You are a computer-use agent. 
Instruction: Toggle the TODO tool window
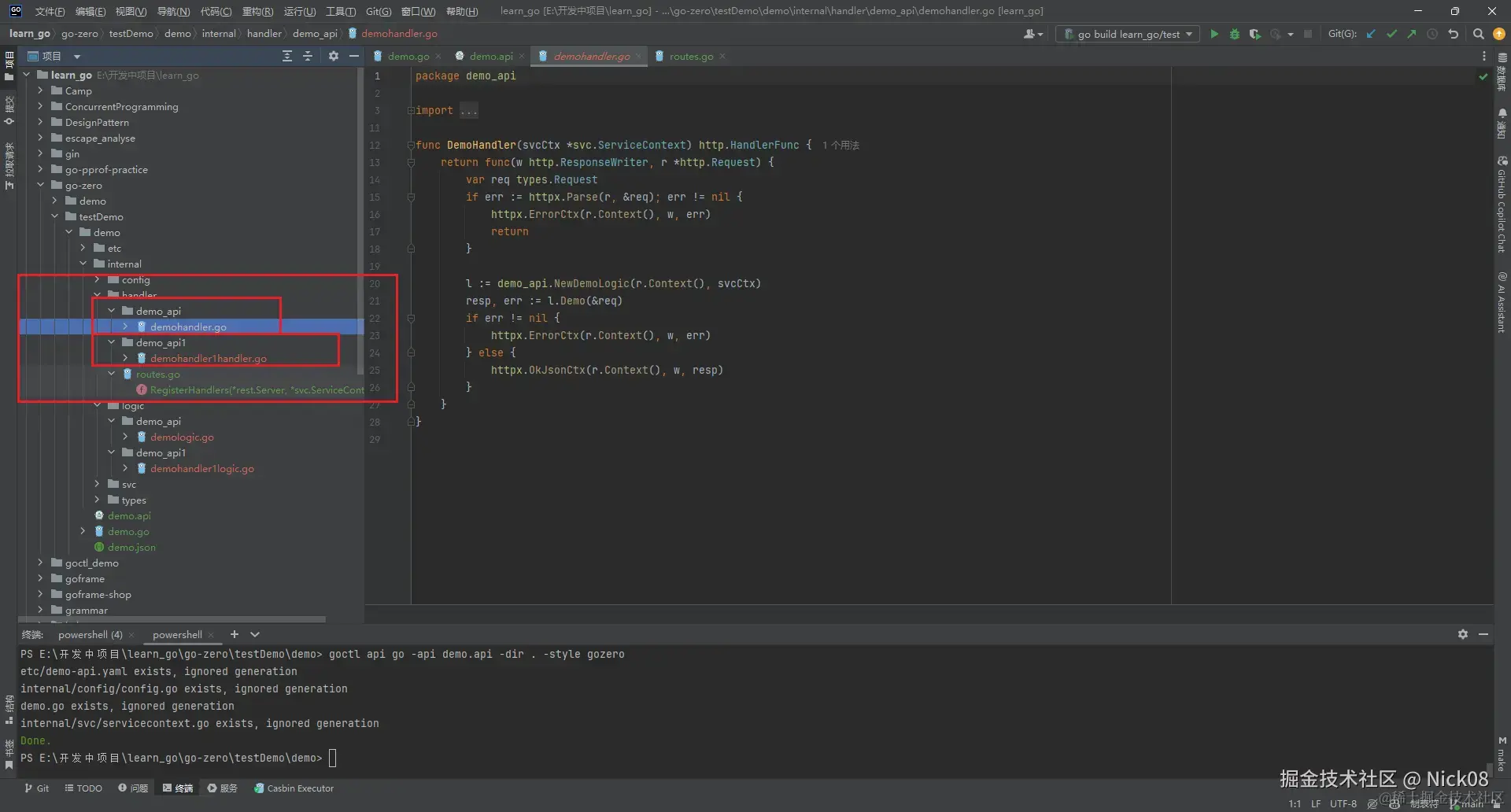(x=83, y=788)
